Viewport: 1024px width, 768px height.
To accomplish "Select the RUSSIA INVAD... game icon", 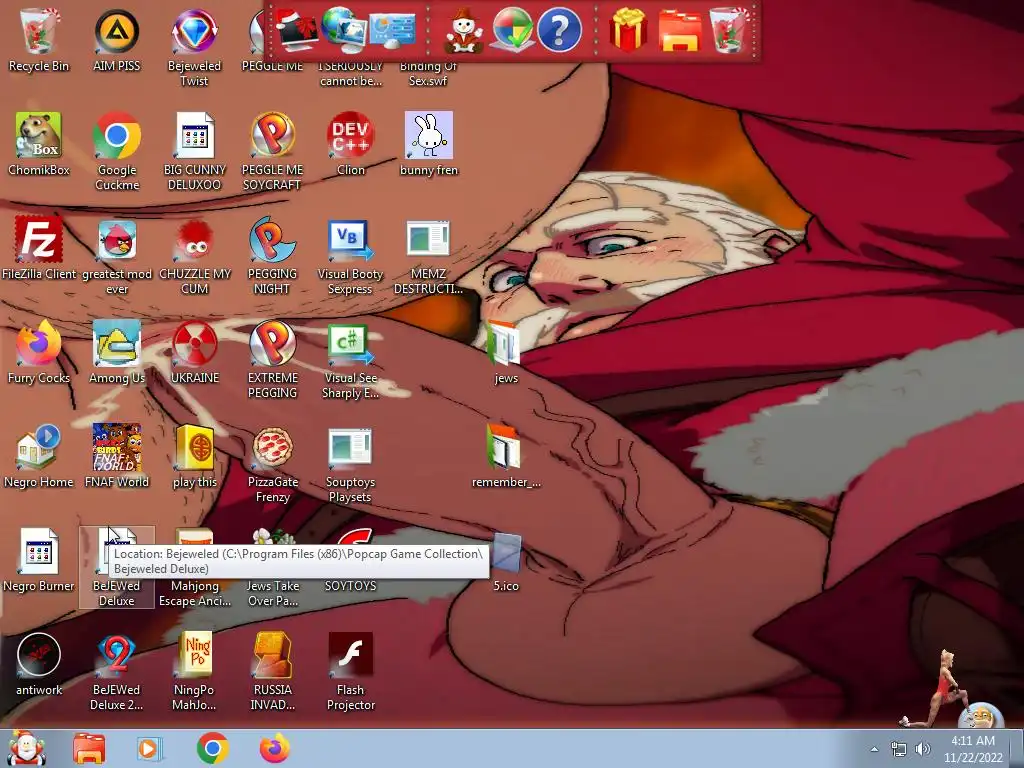I will click(x=272, y=671).
